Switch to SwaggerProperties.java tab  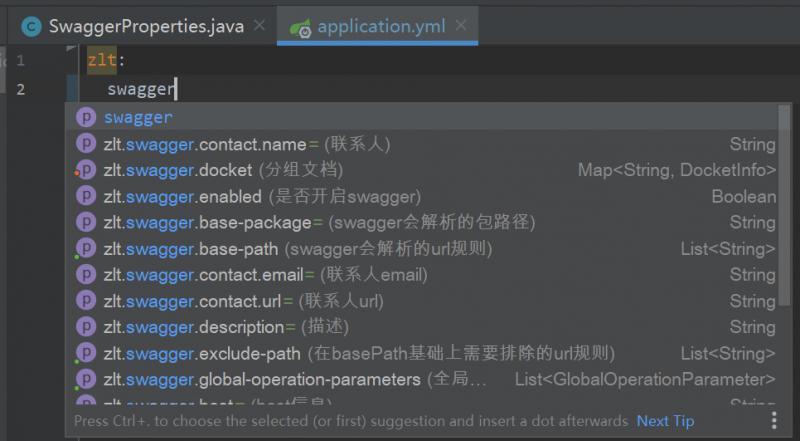(145, 27)
